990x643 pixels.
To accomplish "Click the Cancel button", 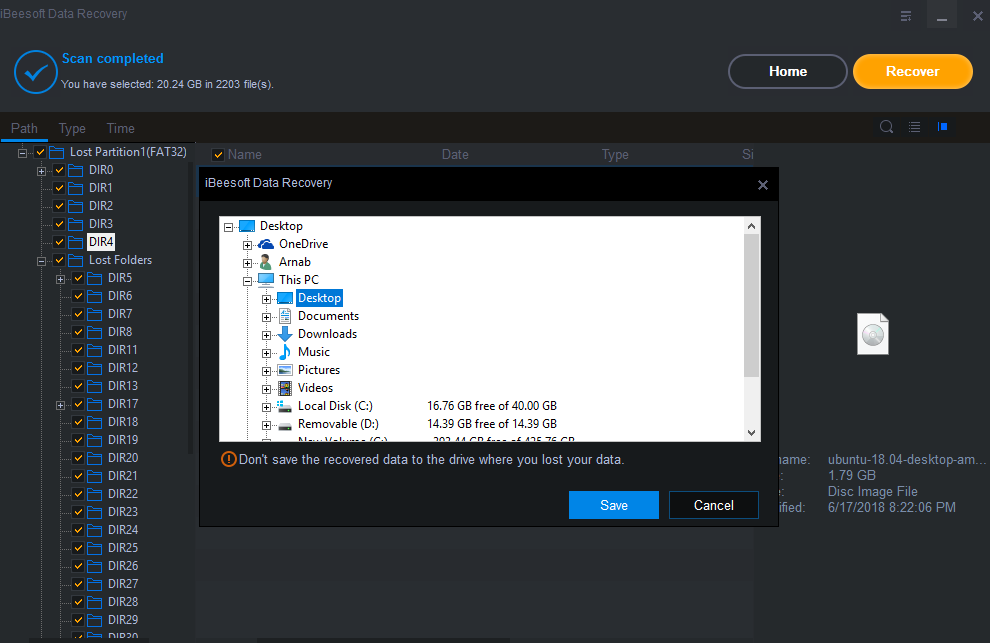I will (x=713, y=505).
